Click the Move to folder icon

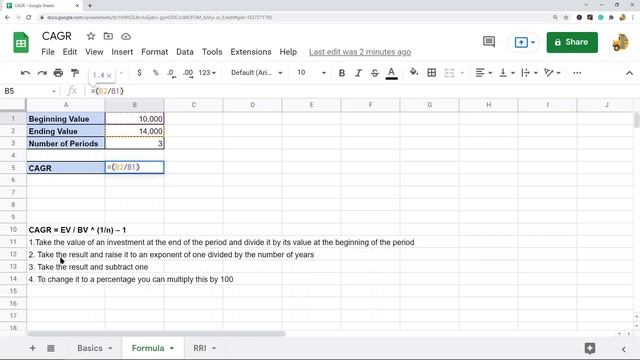tap(108, 36)
